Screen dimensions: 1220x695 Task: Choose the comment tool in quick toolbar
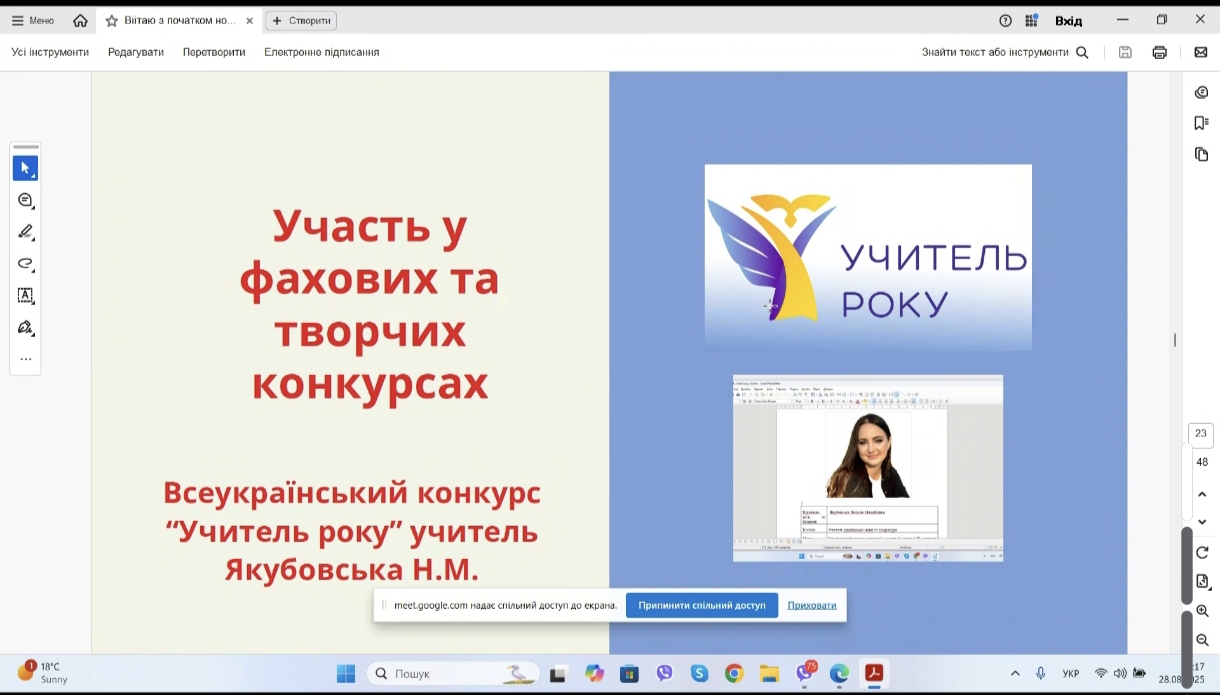pyautogui.click(x=26, y=201)
